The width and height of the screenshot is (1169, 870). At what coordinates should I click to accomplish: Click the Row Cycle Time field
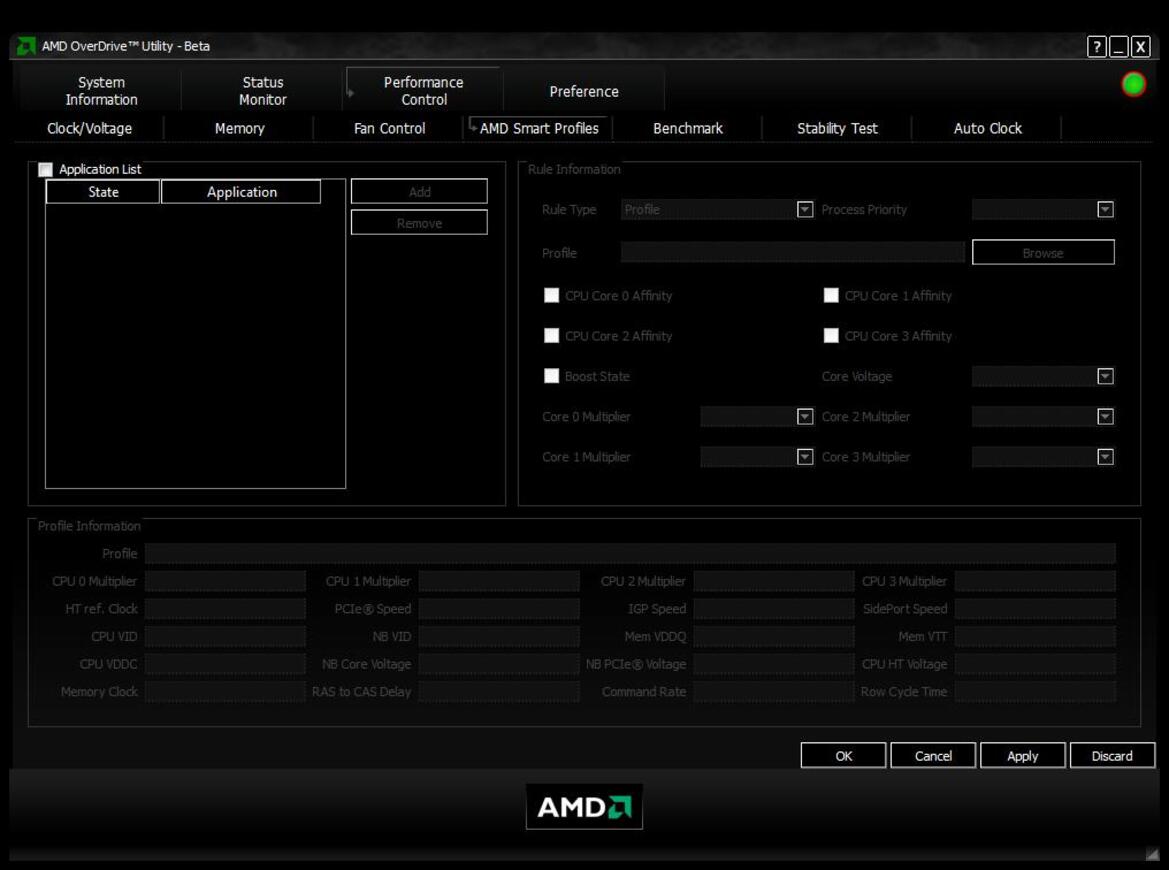[1035, 691]
